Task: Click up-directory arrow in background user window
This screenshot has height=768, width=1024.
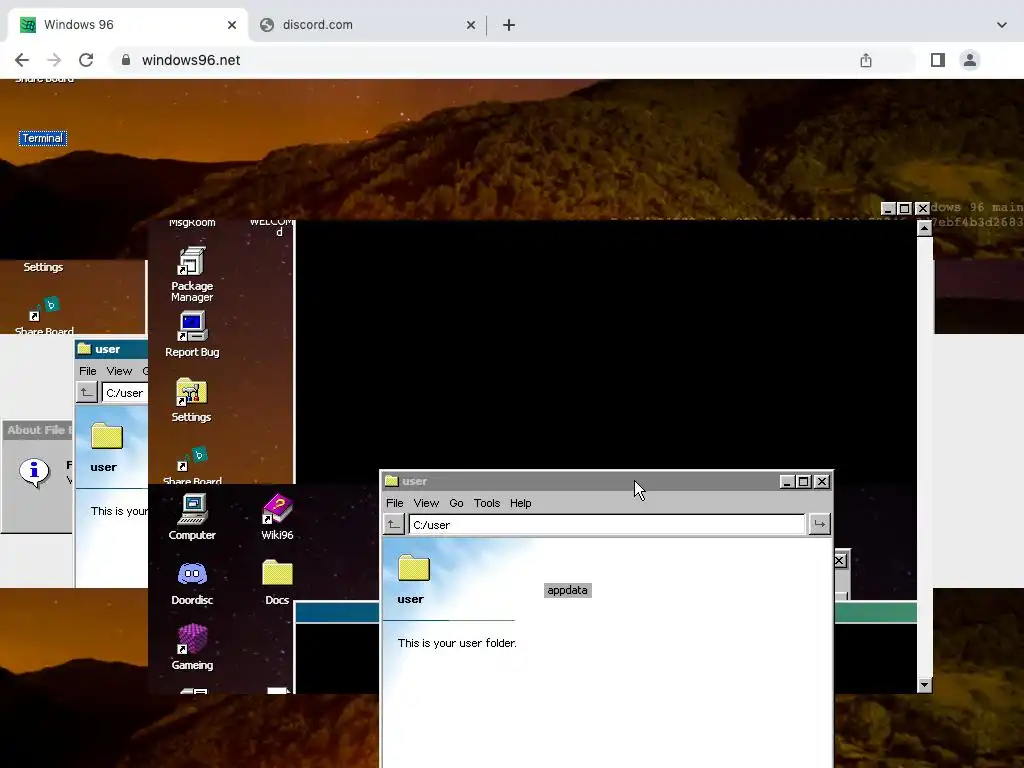Action: [87, 392]
